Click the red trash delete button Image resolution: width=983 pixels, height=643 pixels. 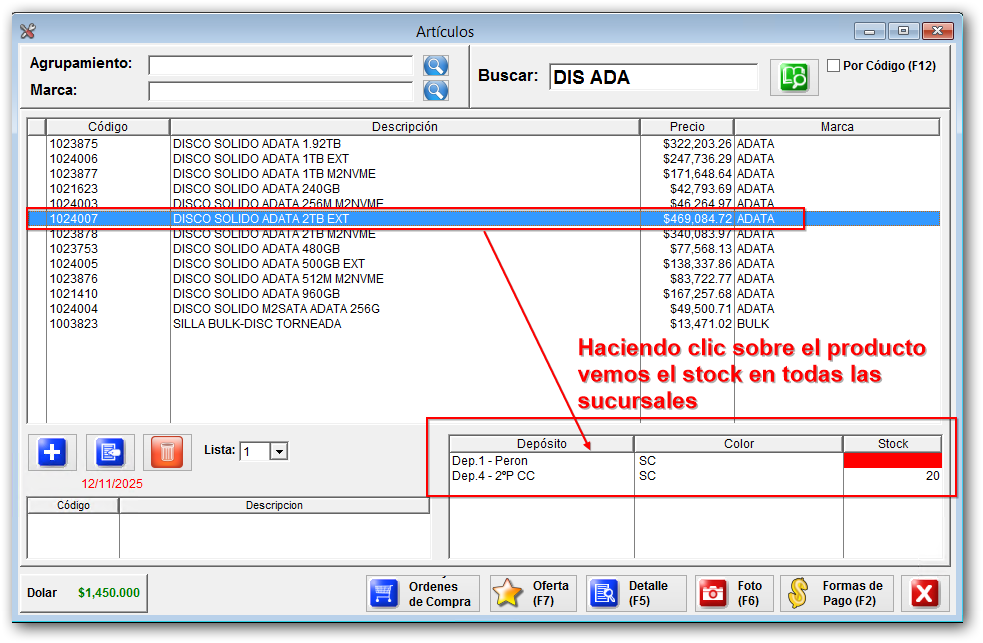click(x=167, y=453)
